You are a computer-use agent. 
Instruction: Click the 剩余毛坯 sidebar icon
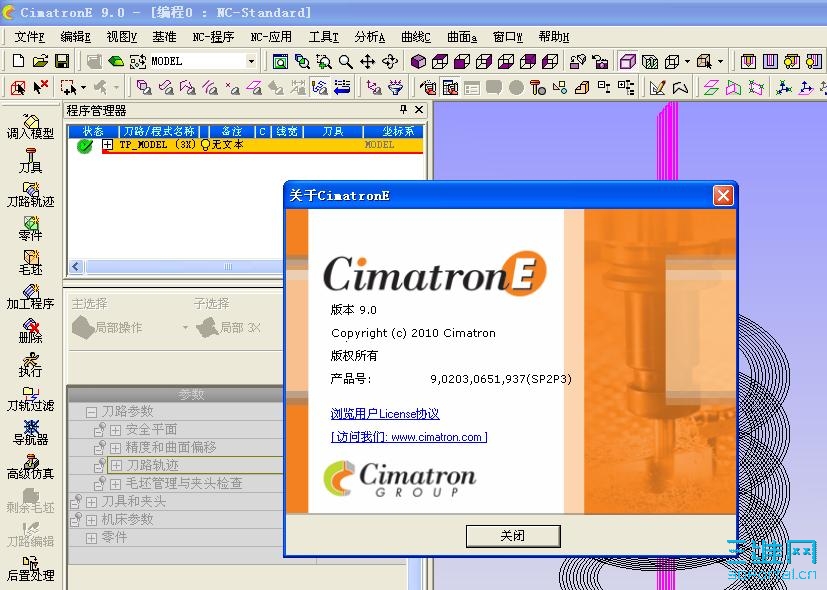30,501
